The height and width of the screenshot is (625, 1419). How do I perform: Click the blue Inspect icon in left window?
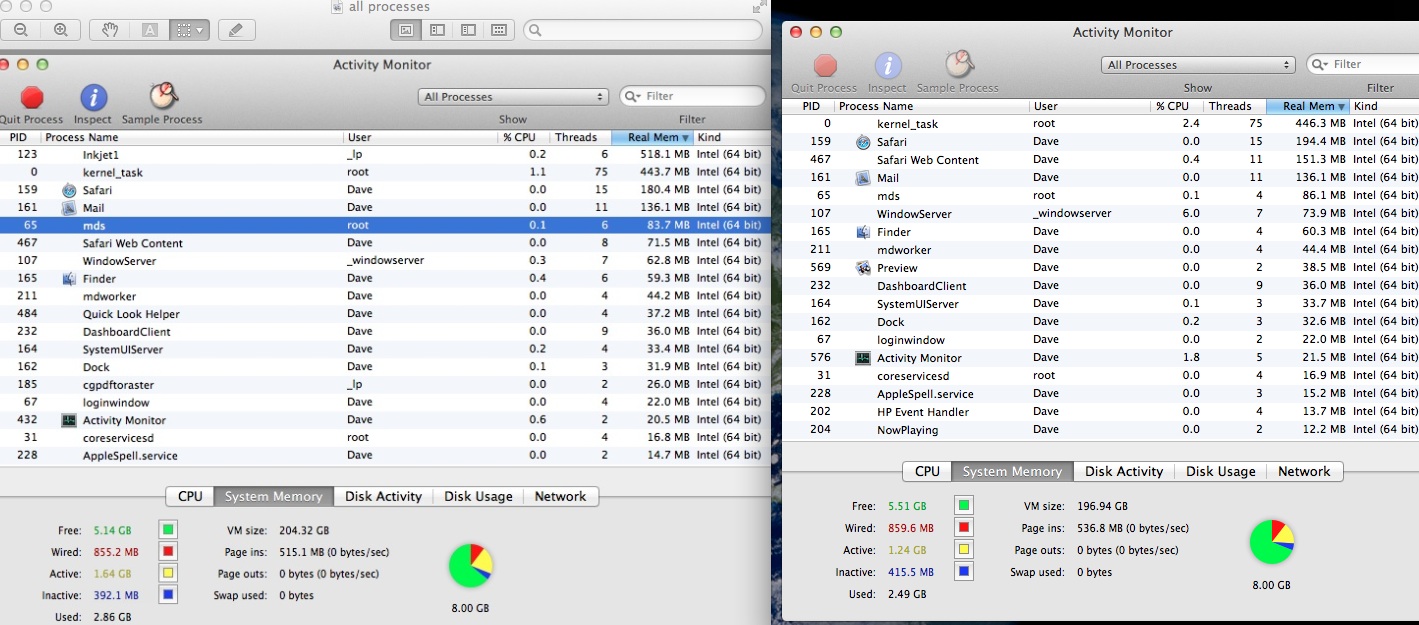(93, 97)
